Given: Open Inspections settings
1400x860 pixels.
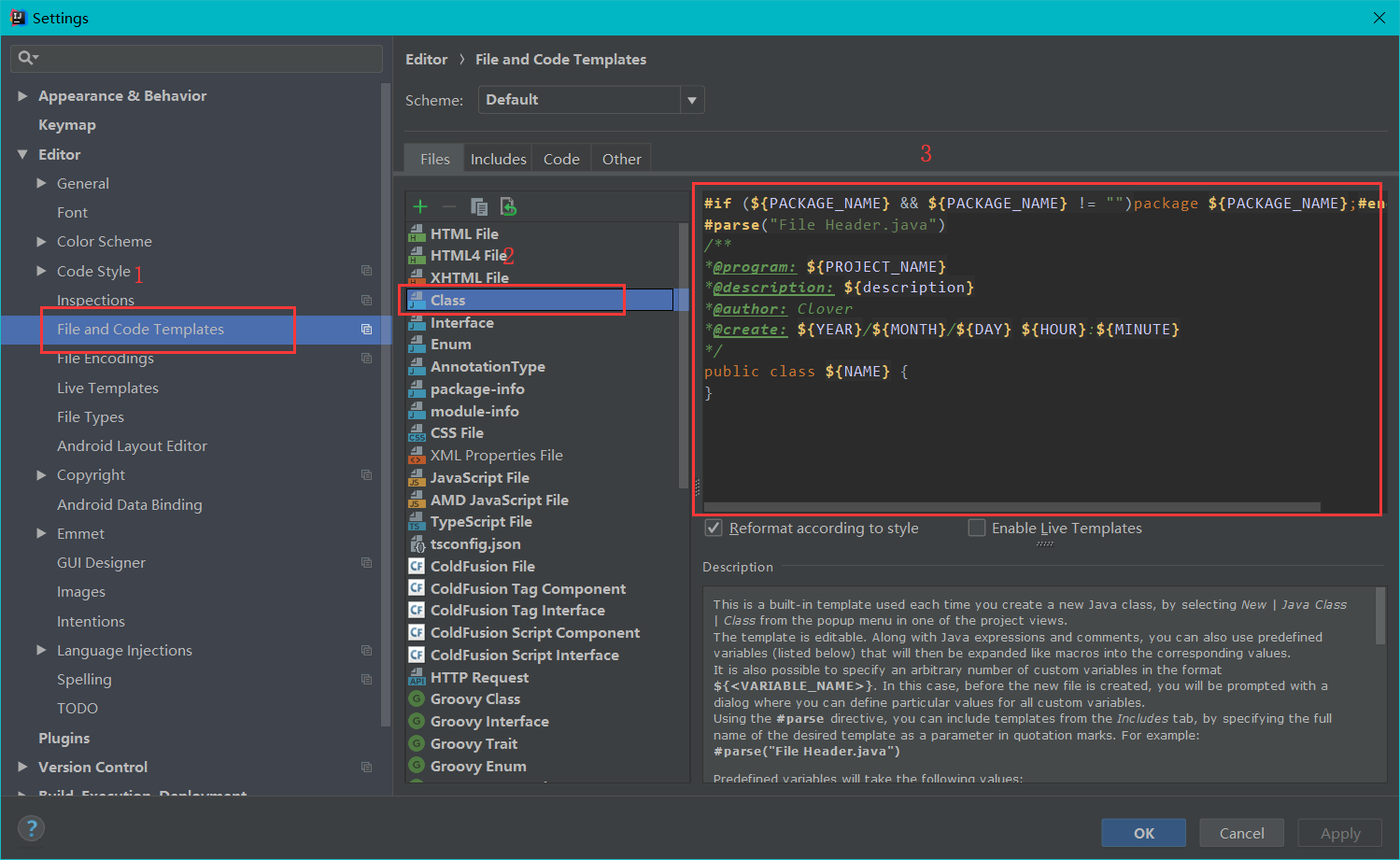Looking at the screenshot, I should click(x=95, y=300).
